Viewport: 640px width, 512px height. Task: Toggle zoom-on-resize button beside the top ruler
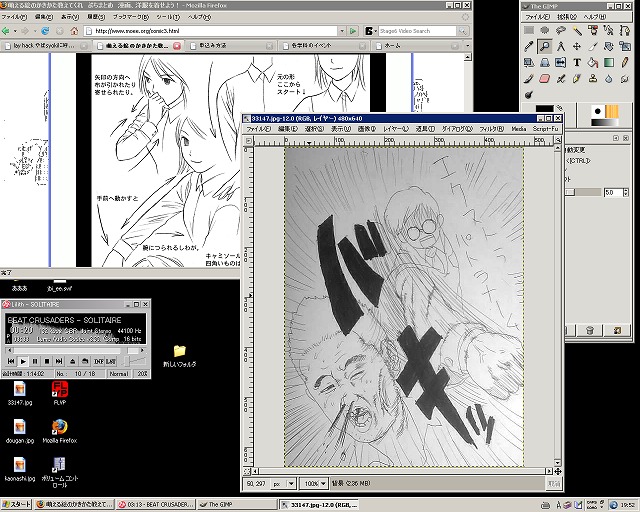(x=558, y=140)
